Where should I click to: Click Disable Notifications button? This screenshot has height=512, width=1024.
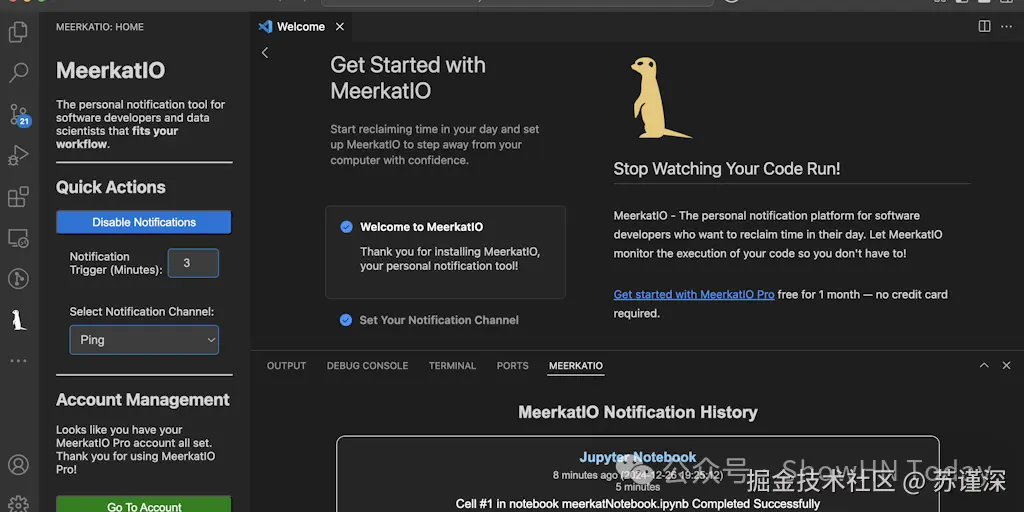pos(144,222)
